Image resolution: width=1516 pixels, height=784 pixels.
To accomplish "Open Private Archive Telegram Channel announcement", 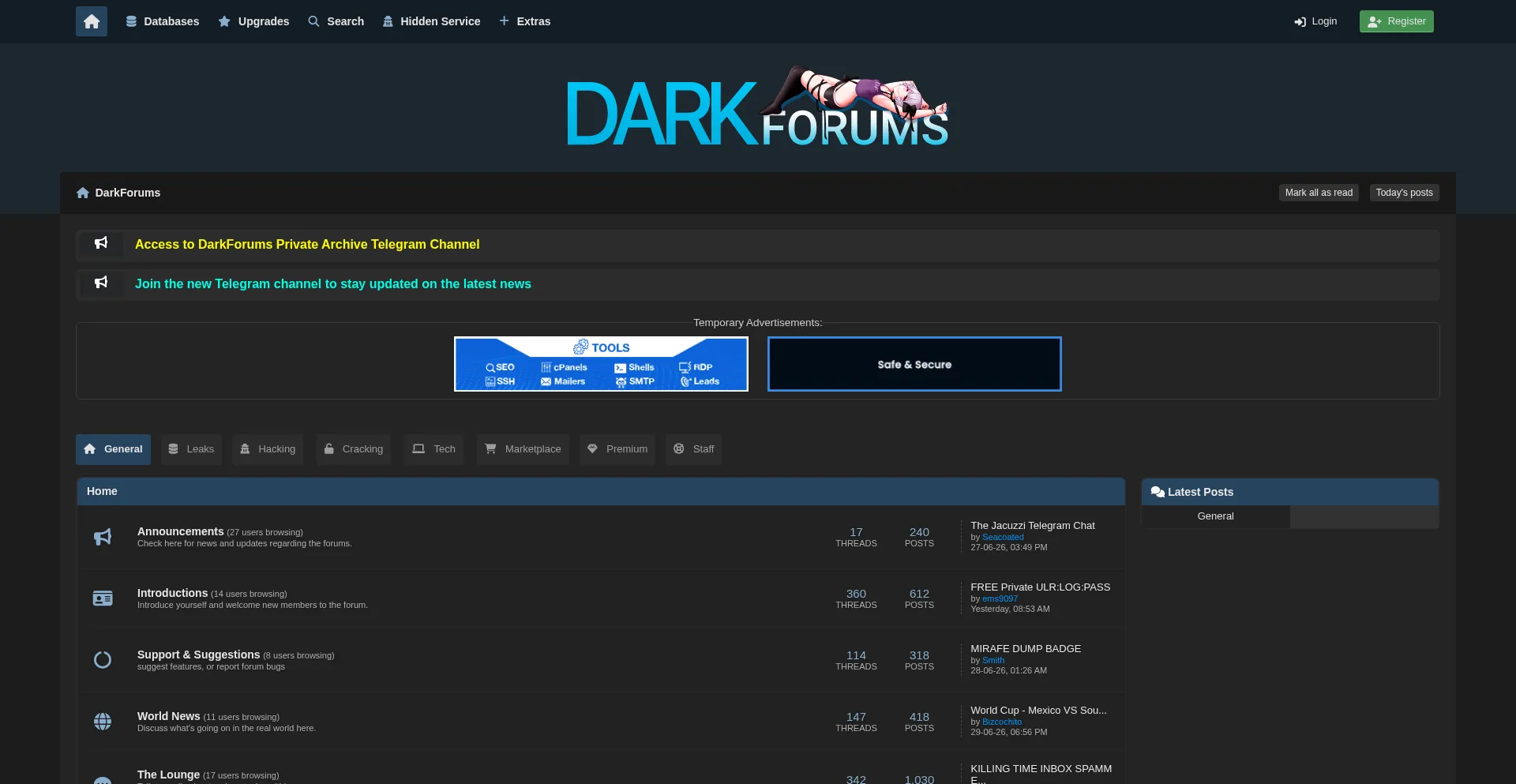I will click(307, 245).
